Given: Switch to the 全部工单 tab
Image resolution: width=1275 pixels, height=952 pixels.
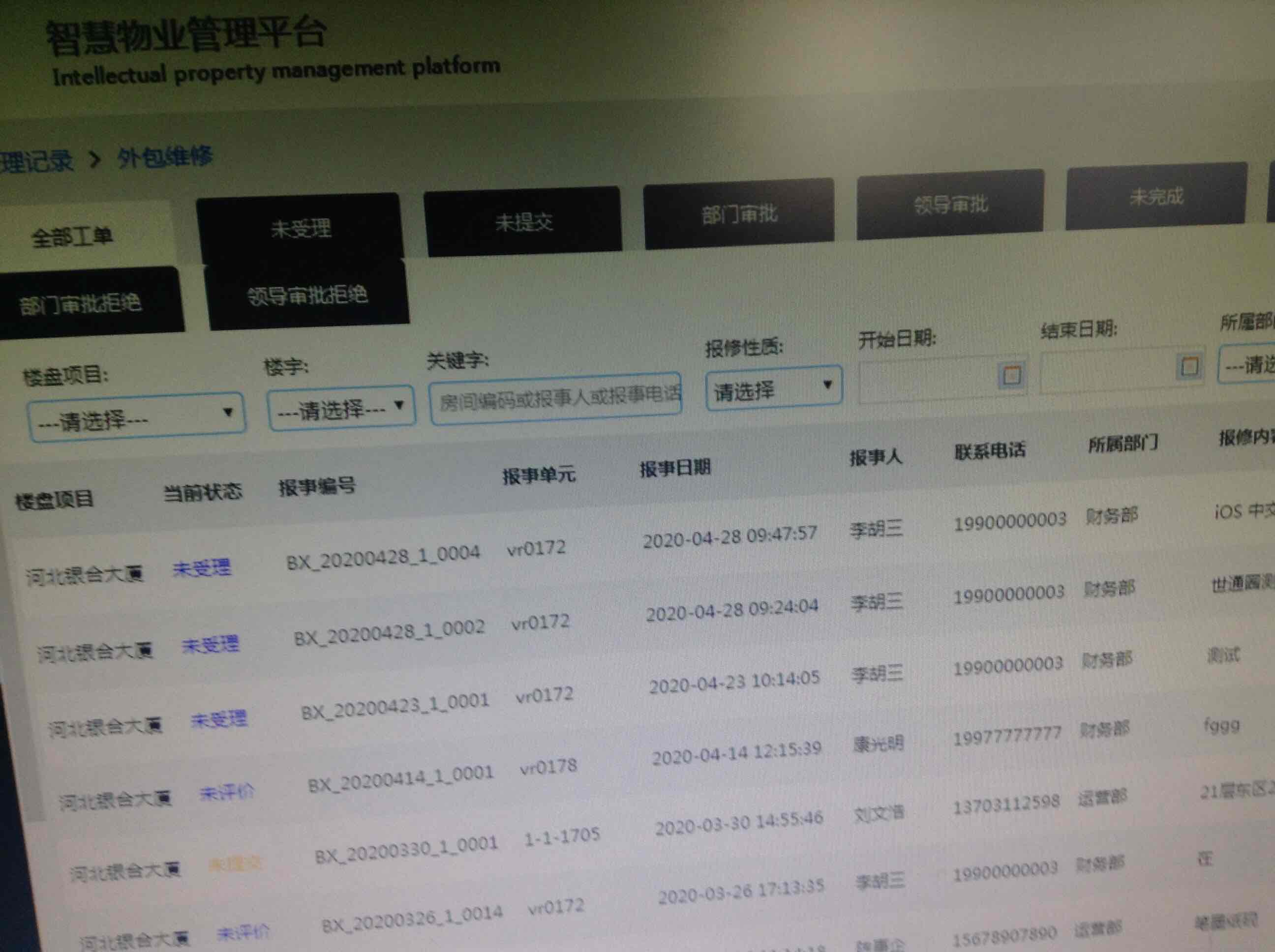Looking at the screenshot, I should tap(73, 237).
